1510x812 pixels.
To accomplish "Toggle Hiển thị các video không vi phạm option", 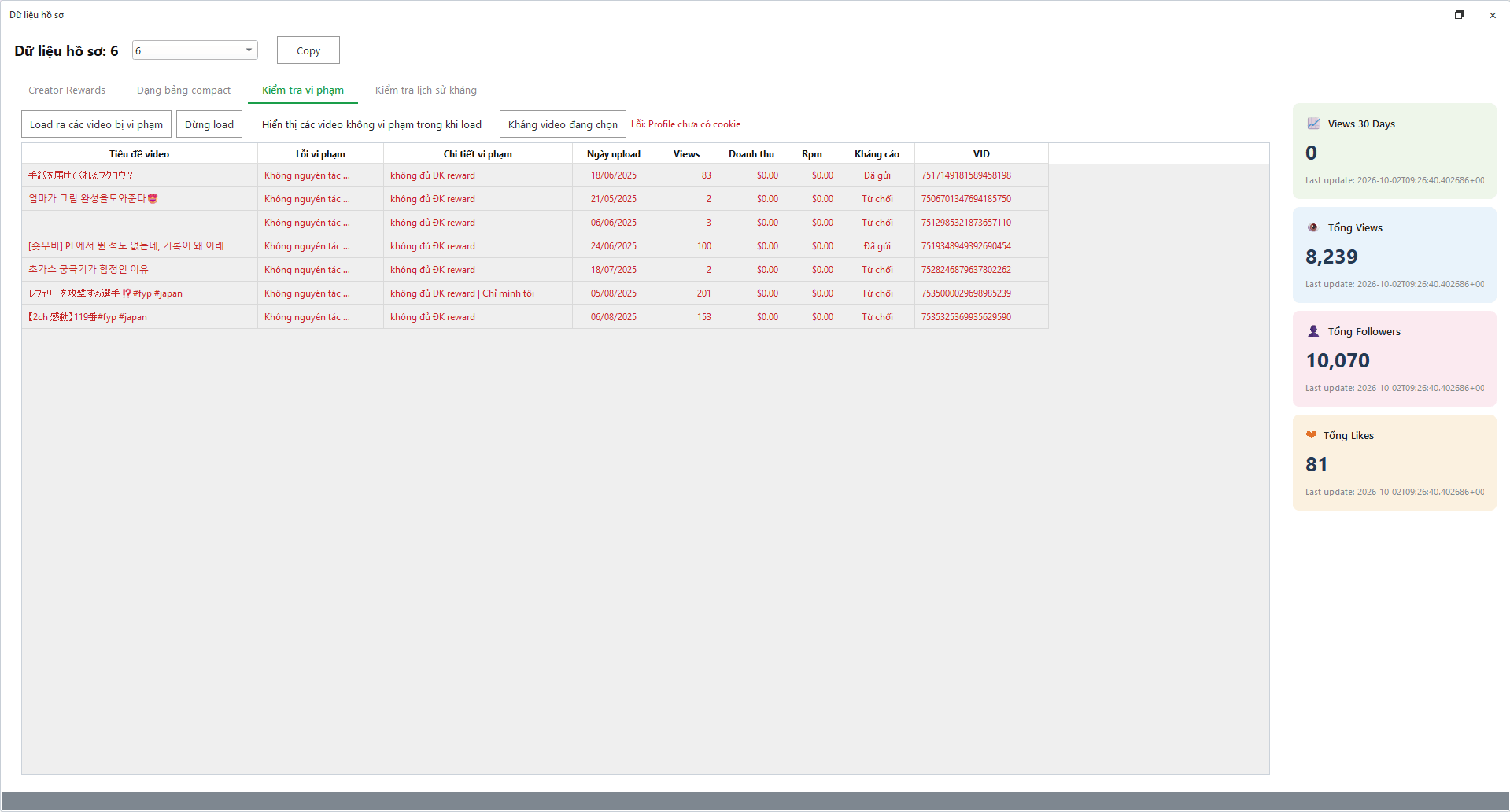I will click(371, 124).
